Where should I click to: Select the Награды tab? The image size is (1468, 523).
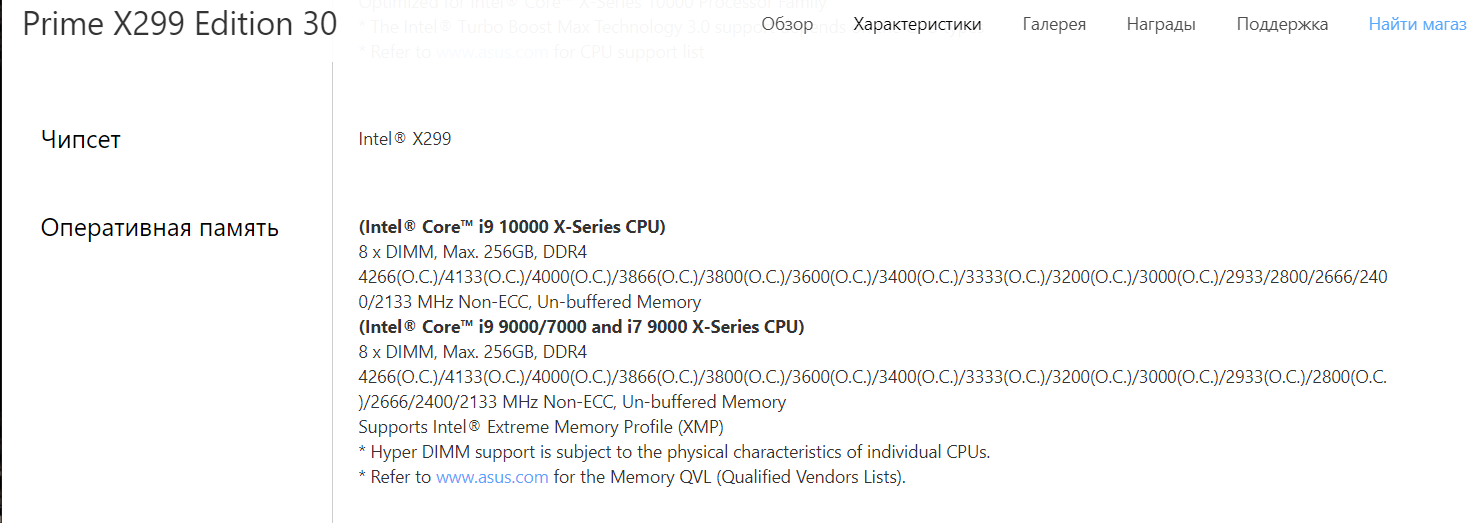click(x=1160, y=24)
